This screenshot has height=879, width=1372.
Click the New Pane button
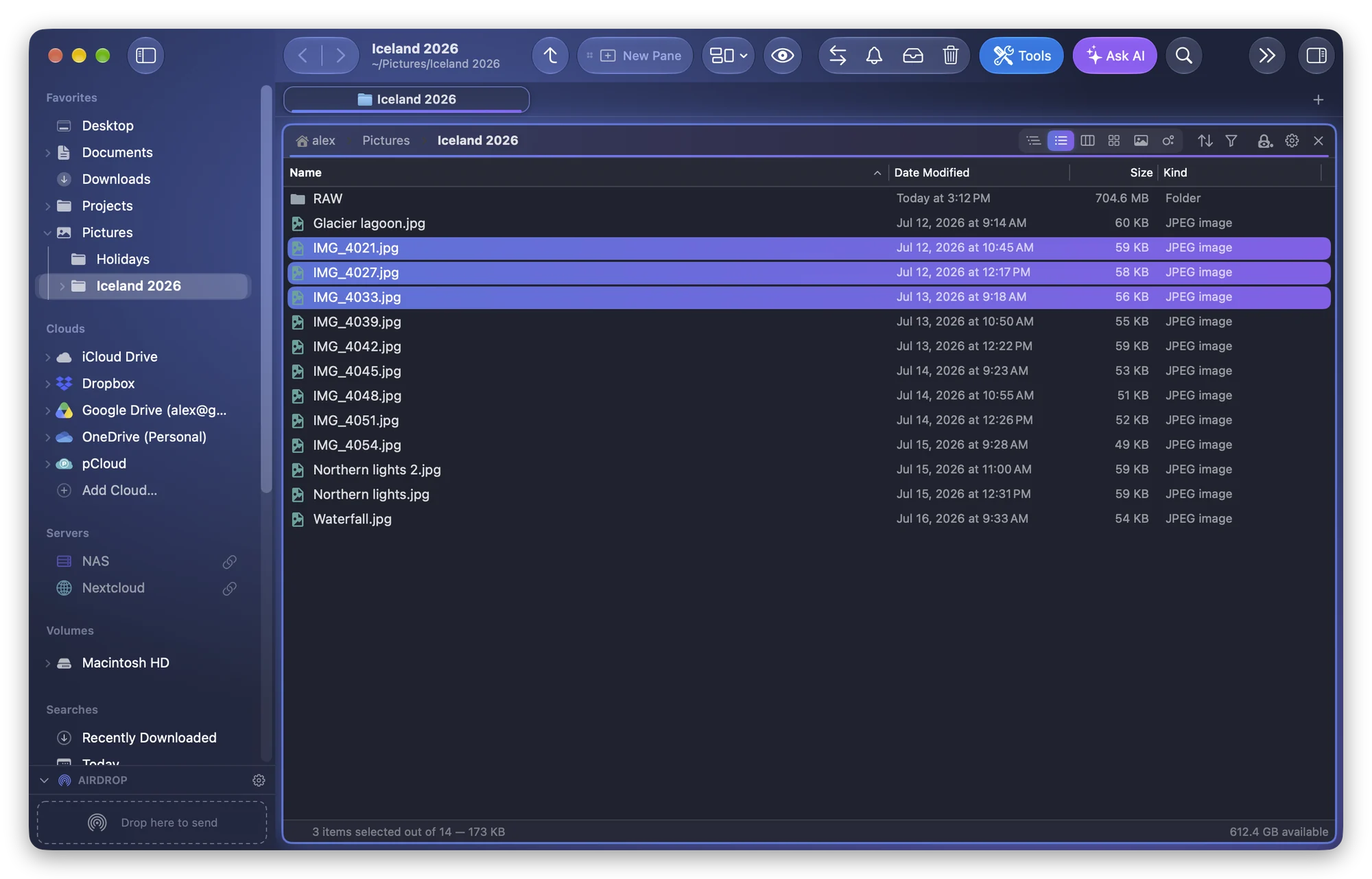tap(635, 56)
